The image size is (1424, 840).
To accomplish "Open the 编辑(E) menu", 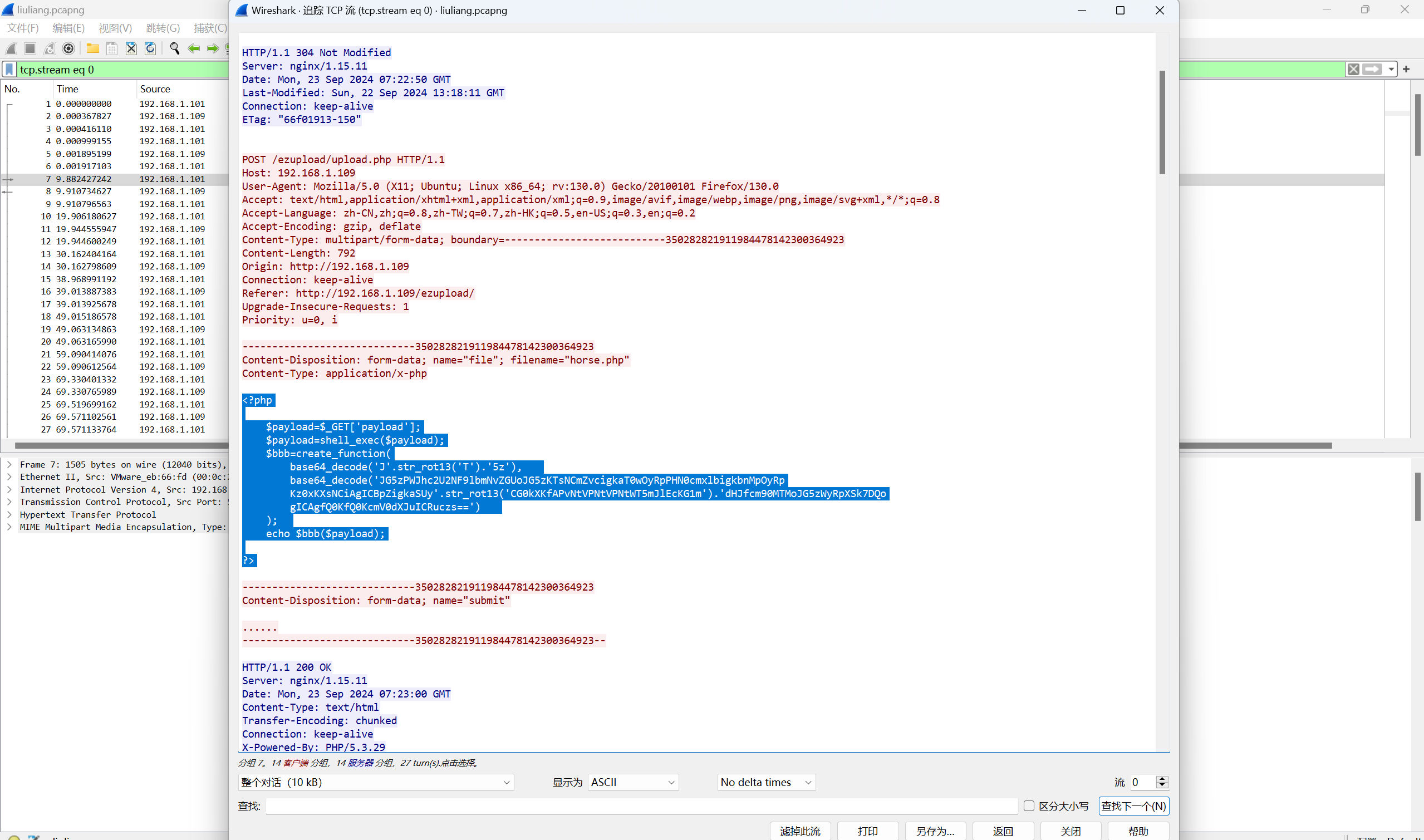I will tap(68, 28).
